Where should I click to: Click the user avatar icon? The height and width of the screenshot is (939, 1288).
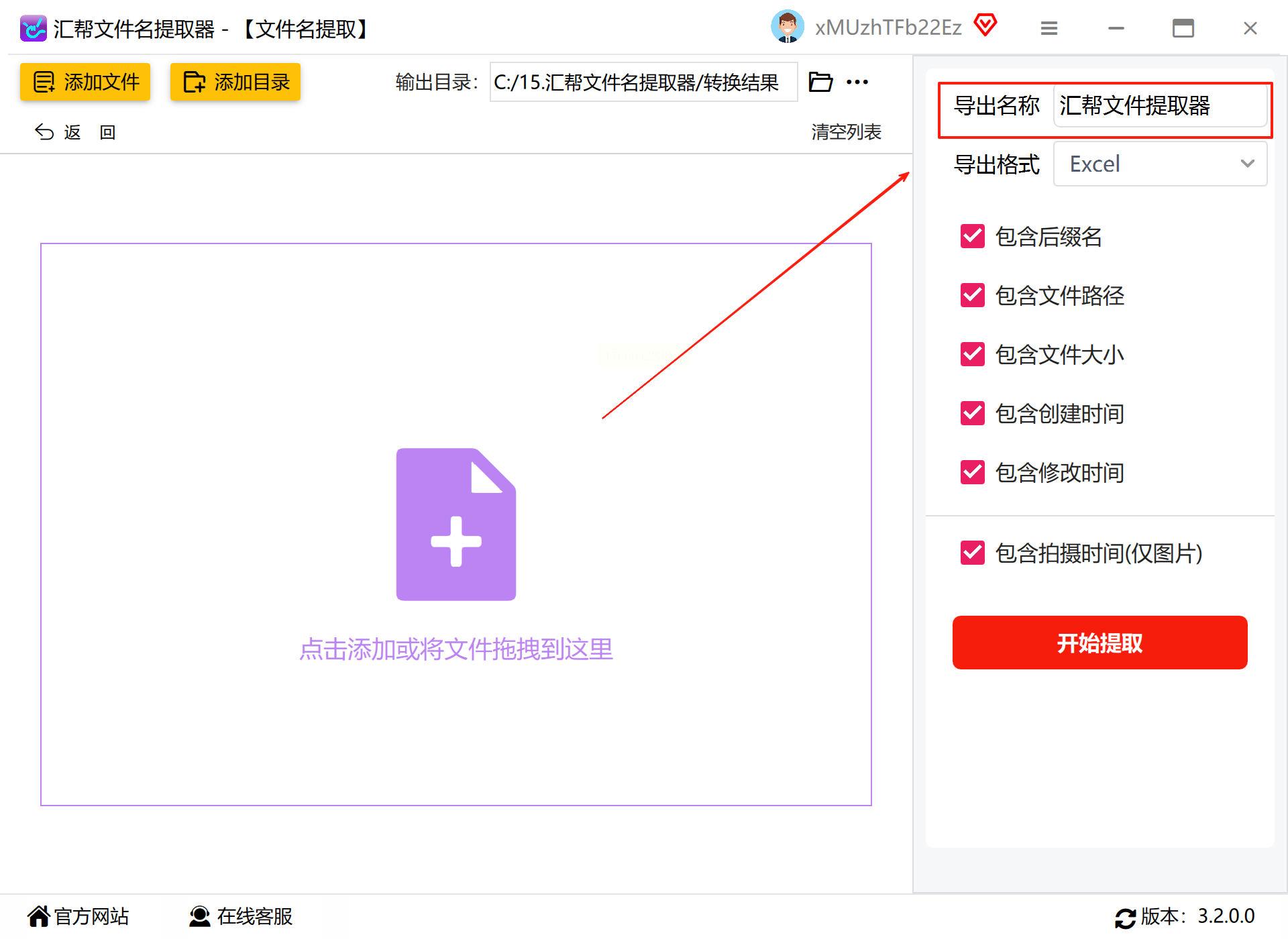(x=787, y=27)
